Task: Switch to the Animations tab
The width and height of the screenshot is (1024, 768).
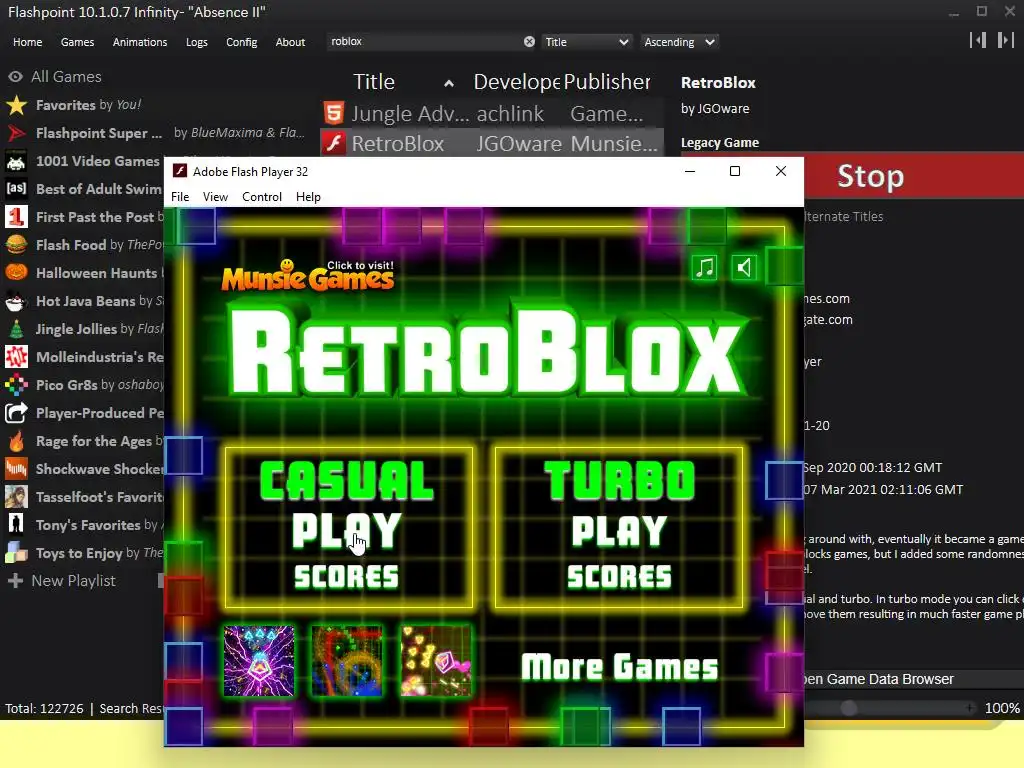Action: point(140,42)
